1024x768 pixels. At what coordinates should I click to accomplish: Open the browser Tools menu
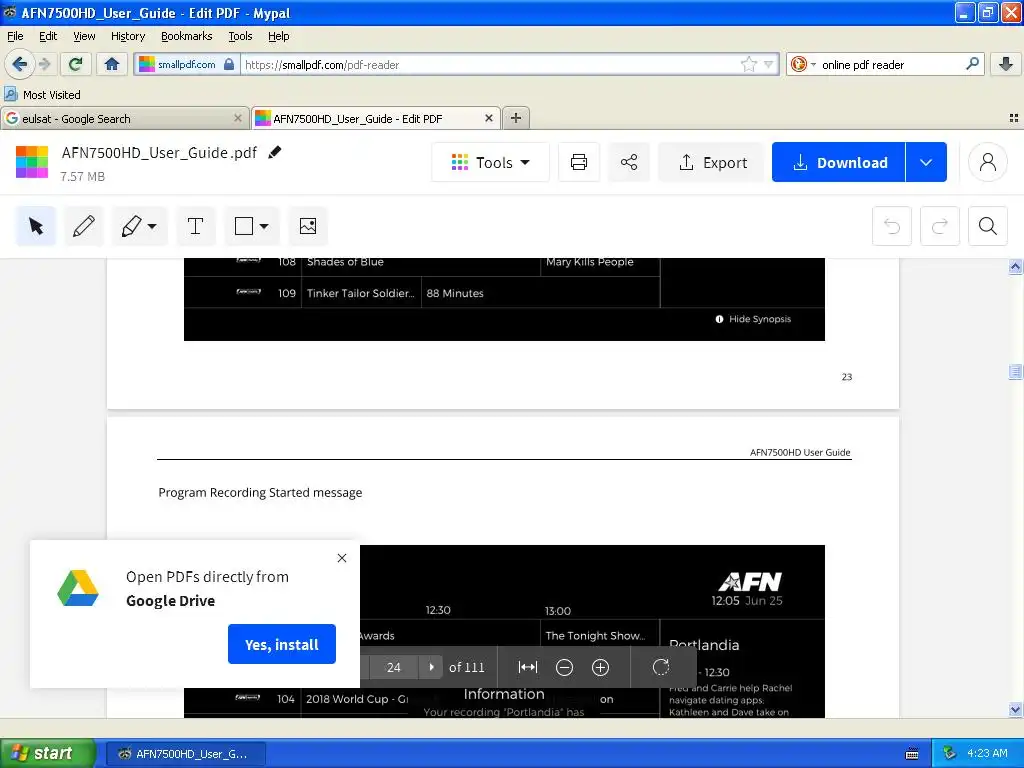click(240, 36)
